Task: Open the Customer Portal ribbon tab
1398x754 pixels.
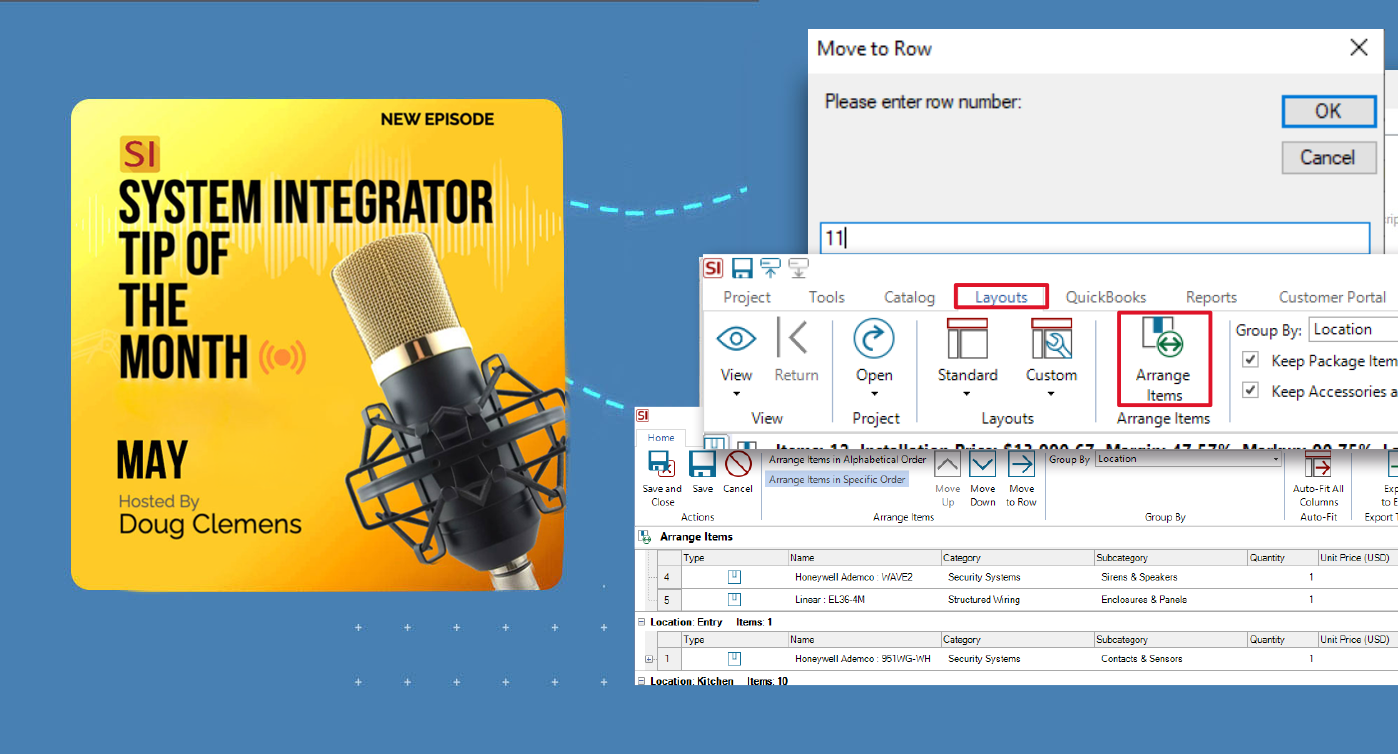Action: 1332,297
